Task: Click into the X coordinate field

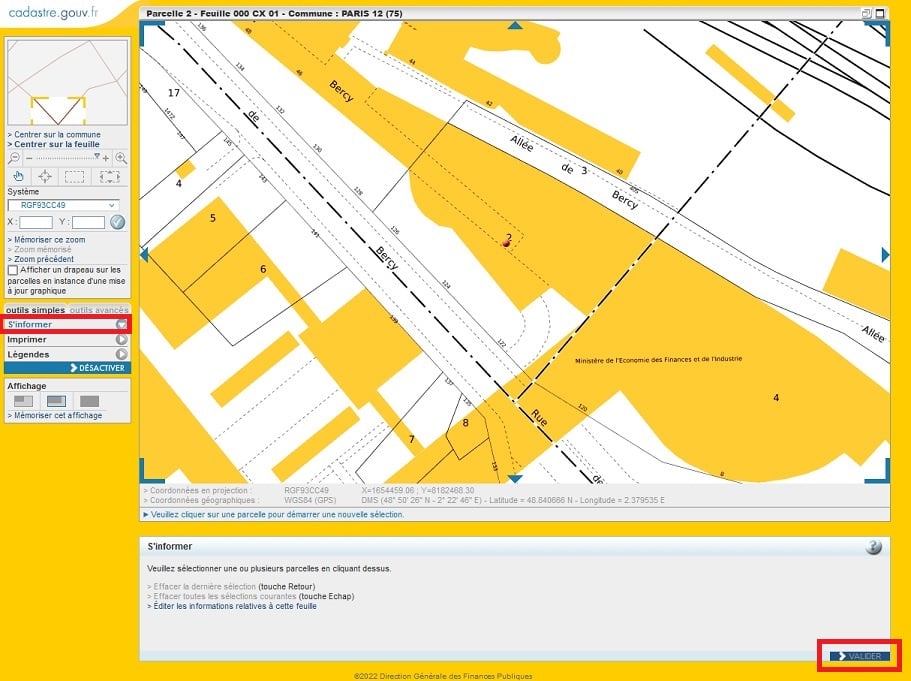Action: click(x=36, y=222)
